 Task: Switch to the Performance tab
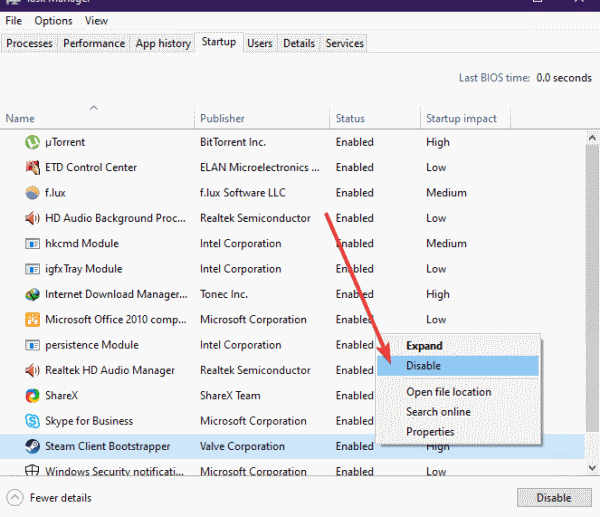point(94,43)
